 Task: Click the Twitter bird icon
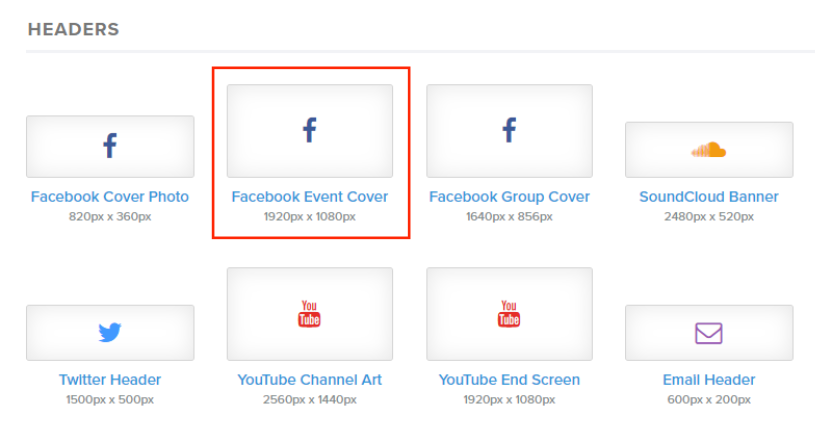[110, 332]
